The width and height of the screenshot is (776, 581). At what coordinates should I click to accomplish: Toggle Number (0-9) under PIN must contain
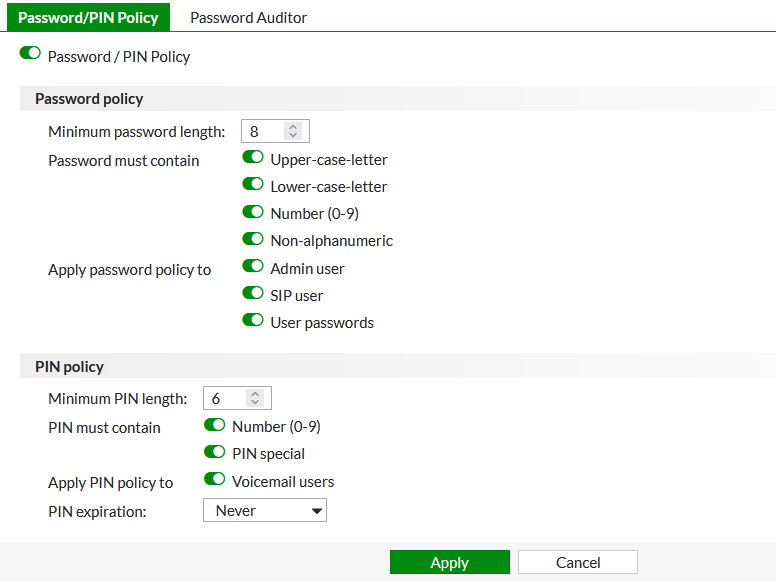click(x=215, y=425)
